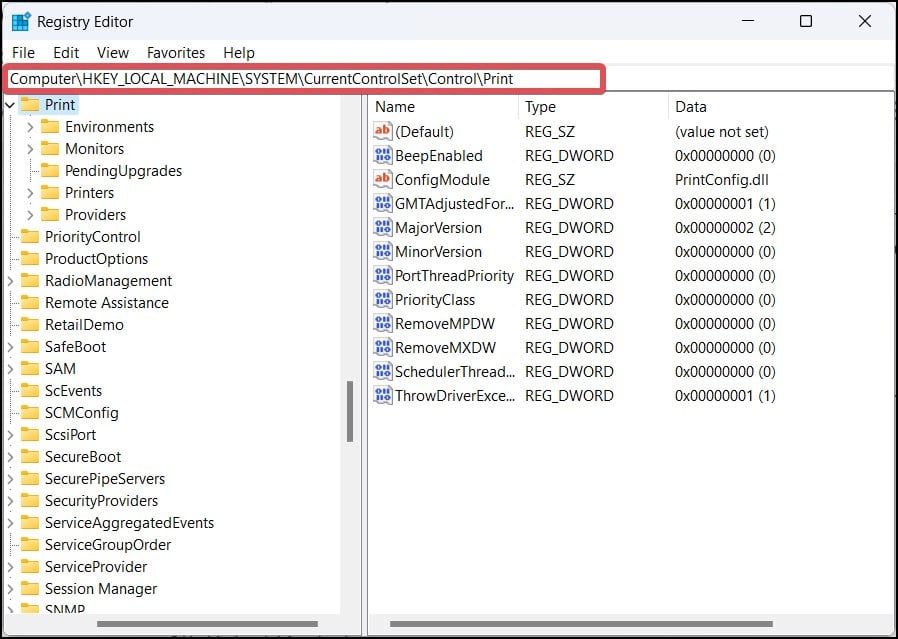Click the PortThreadPriority DWORD icon

point(383,275)
